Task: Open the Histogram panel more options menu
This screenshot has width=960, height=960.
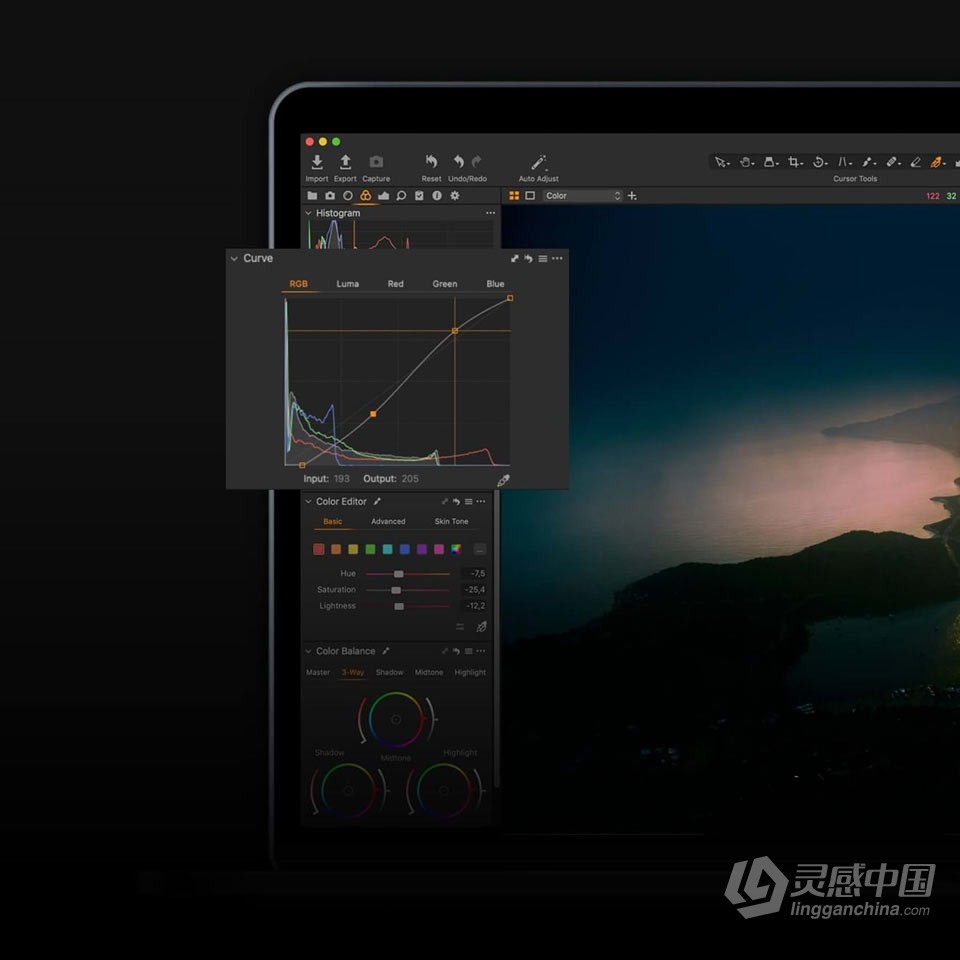Action: point(490,213)
